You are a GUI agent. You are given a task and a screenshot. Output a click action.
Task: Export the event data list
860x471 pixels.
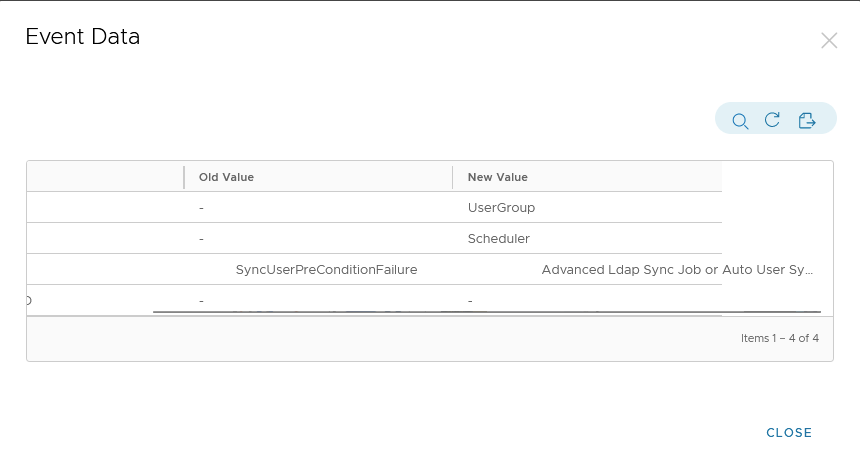(x=807, y=121)
